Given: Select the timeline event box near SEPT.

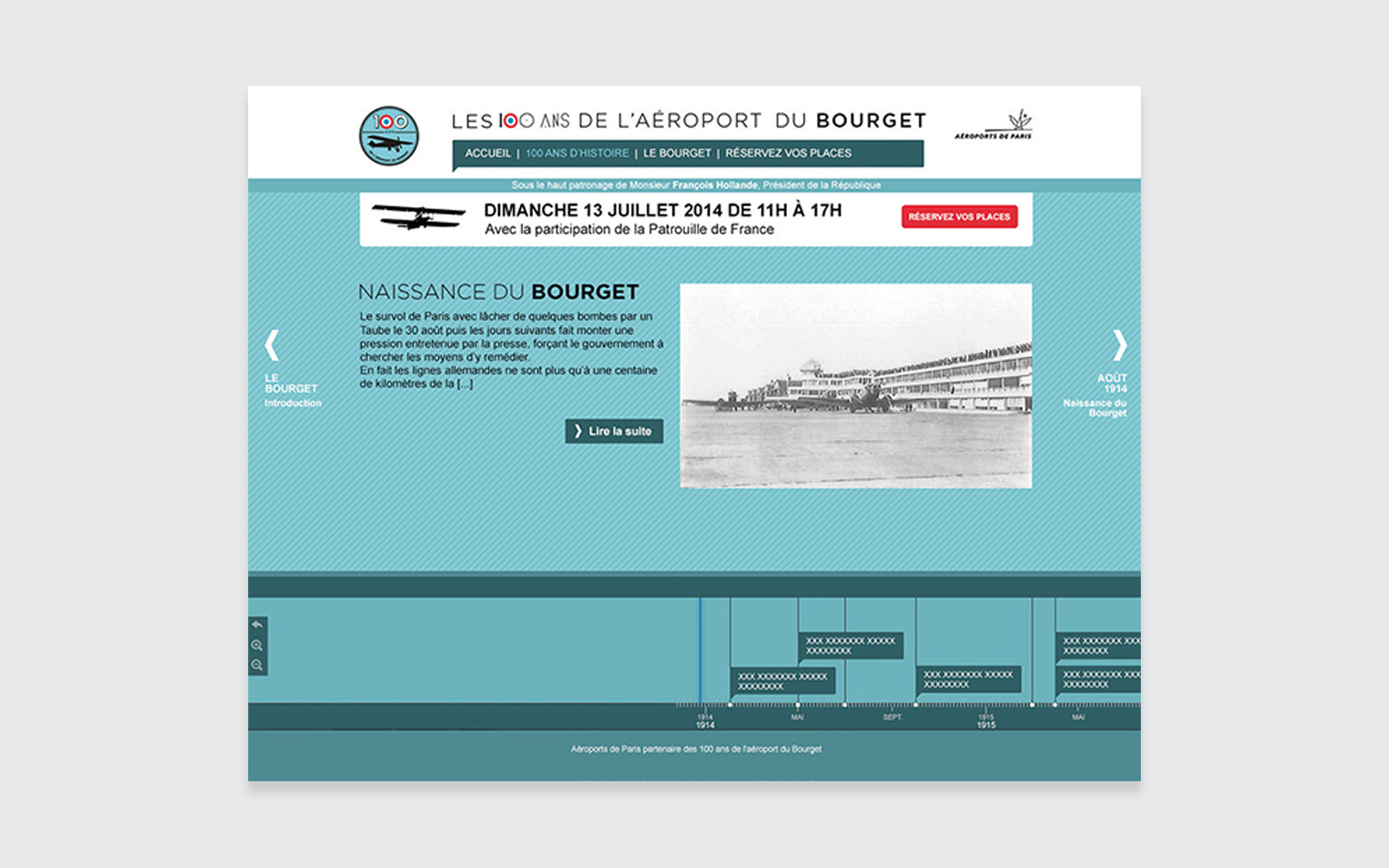Looking at the screenshot, I should click(969, 680).
